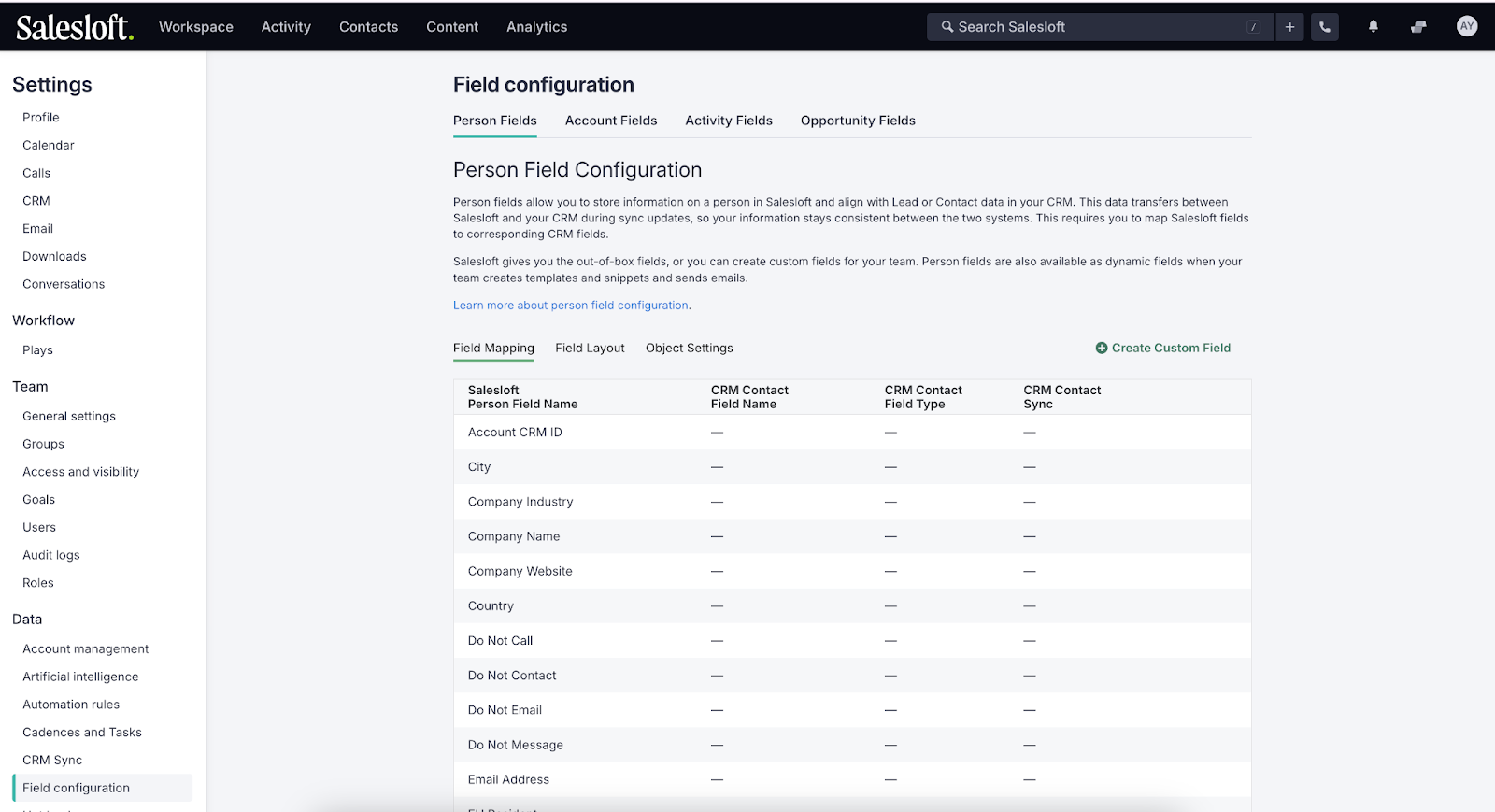The image size is (1495, 812).
Task: Open the phone dialer icon
Action: (1325, 27)
